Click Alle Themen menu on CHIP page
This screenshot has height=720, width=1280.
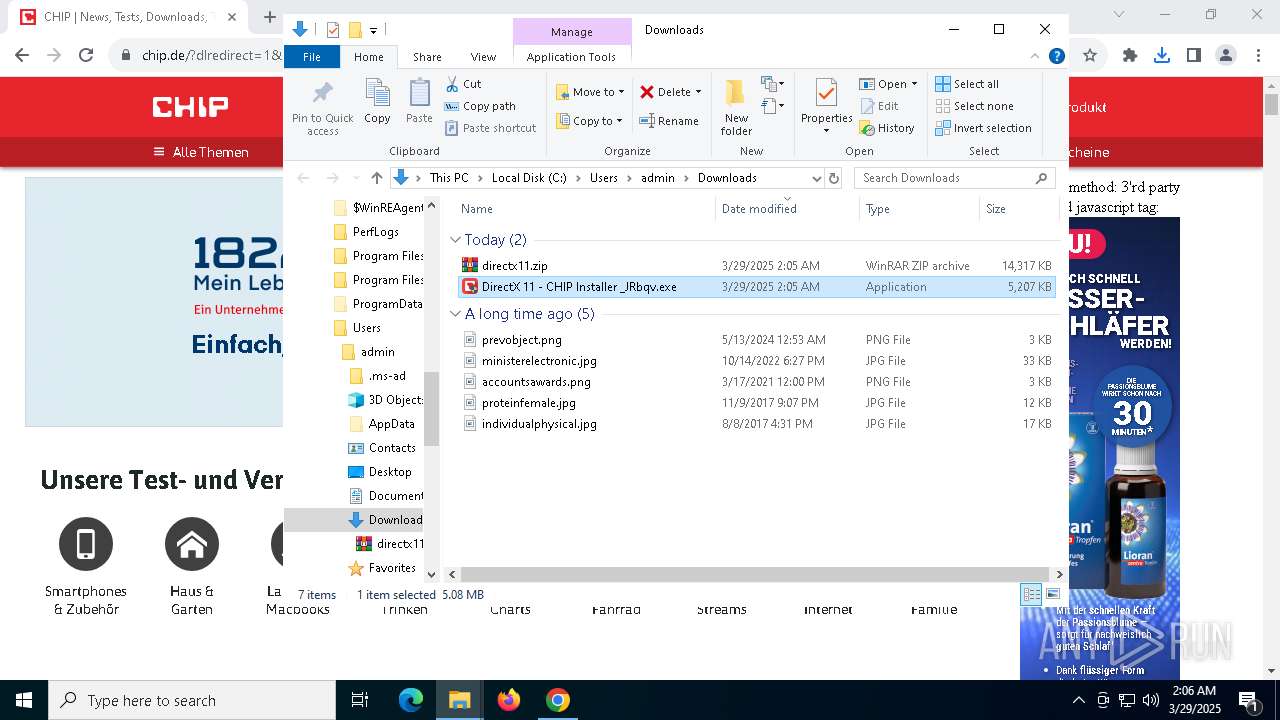pyautogui.click(x=200, y=152)
